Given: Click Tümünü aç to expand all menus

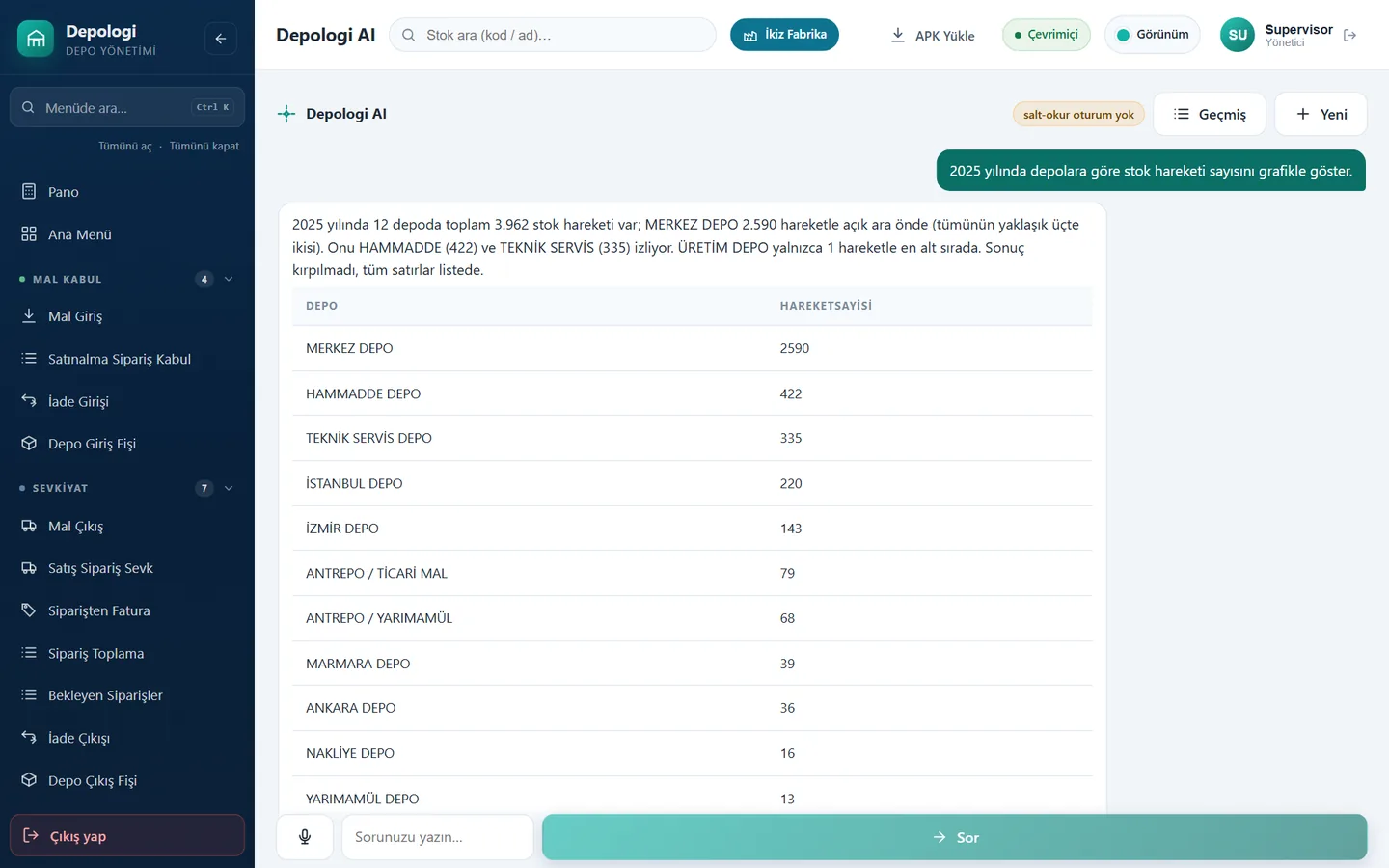Looking at the screenshot, I should click(x=125, y=147).
